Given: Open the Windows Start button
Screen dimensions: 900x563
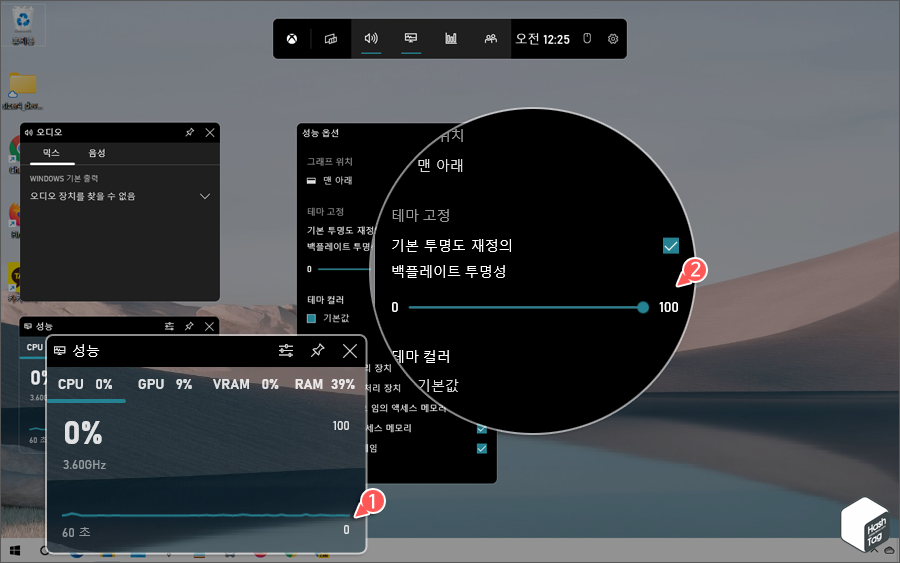Looking at the screenshot, I should point(15,551).
